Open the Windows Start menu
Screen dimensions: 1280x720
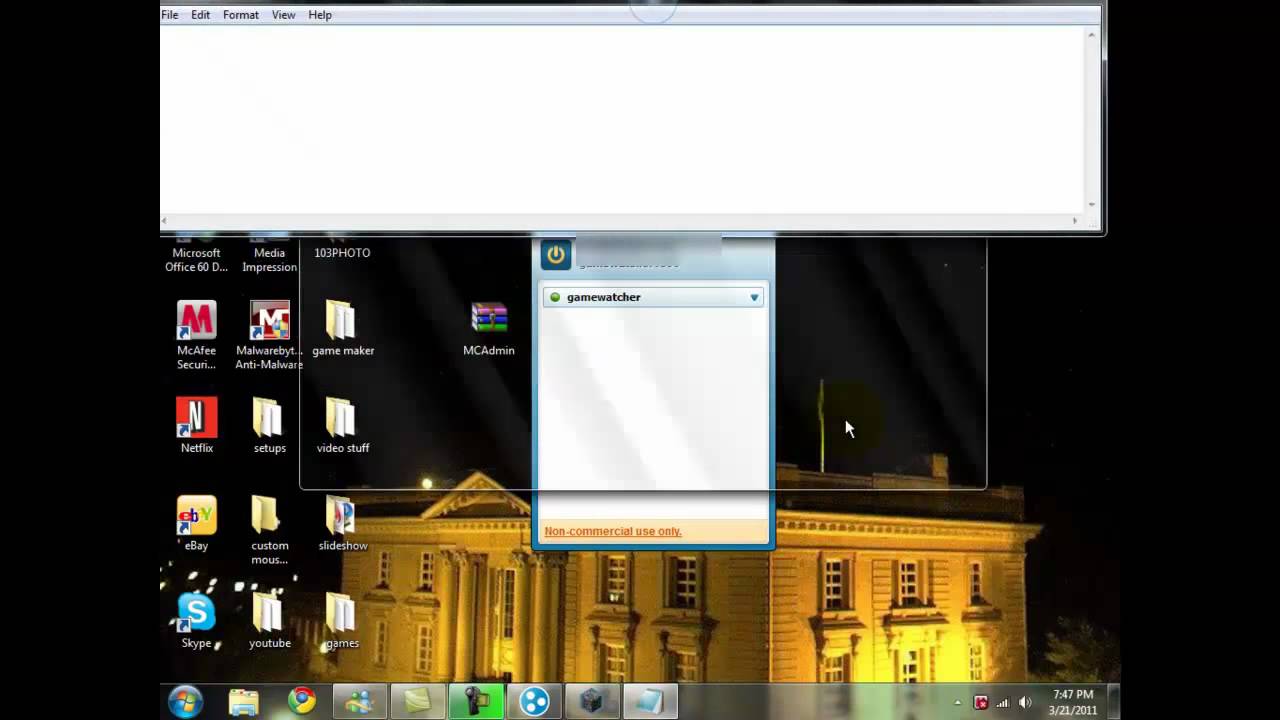[x=186, y=702]
